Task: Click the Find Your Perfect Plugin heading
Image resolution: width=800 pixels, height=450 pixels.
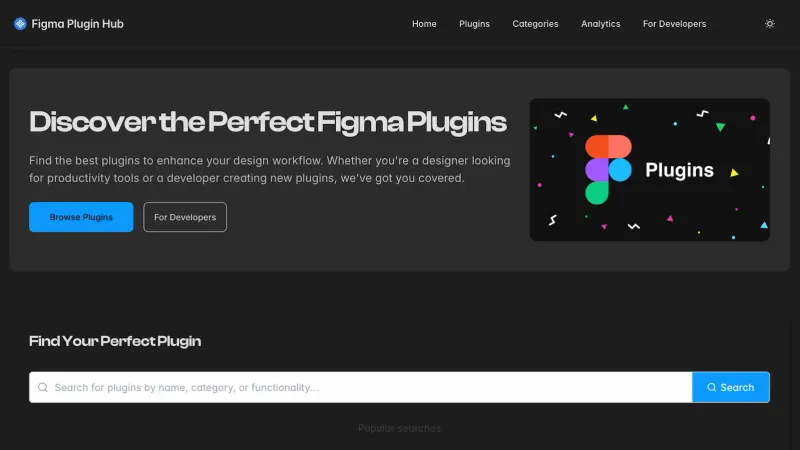Action: tap(115, 341)
